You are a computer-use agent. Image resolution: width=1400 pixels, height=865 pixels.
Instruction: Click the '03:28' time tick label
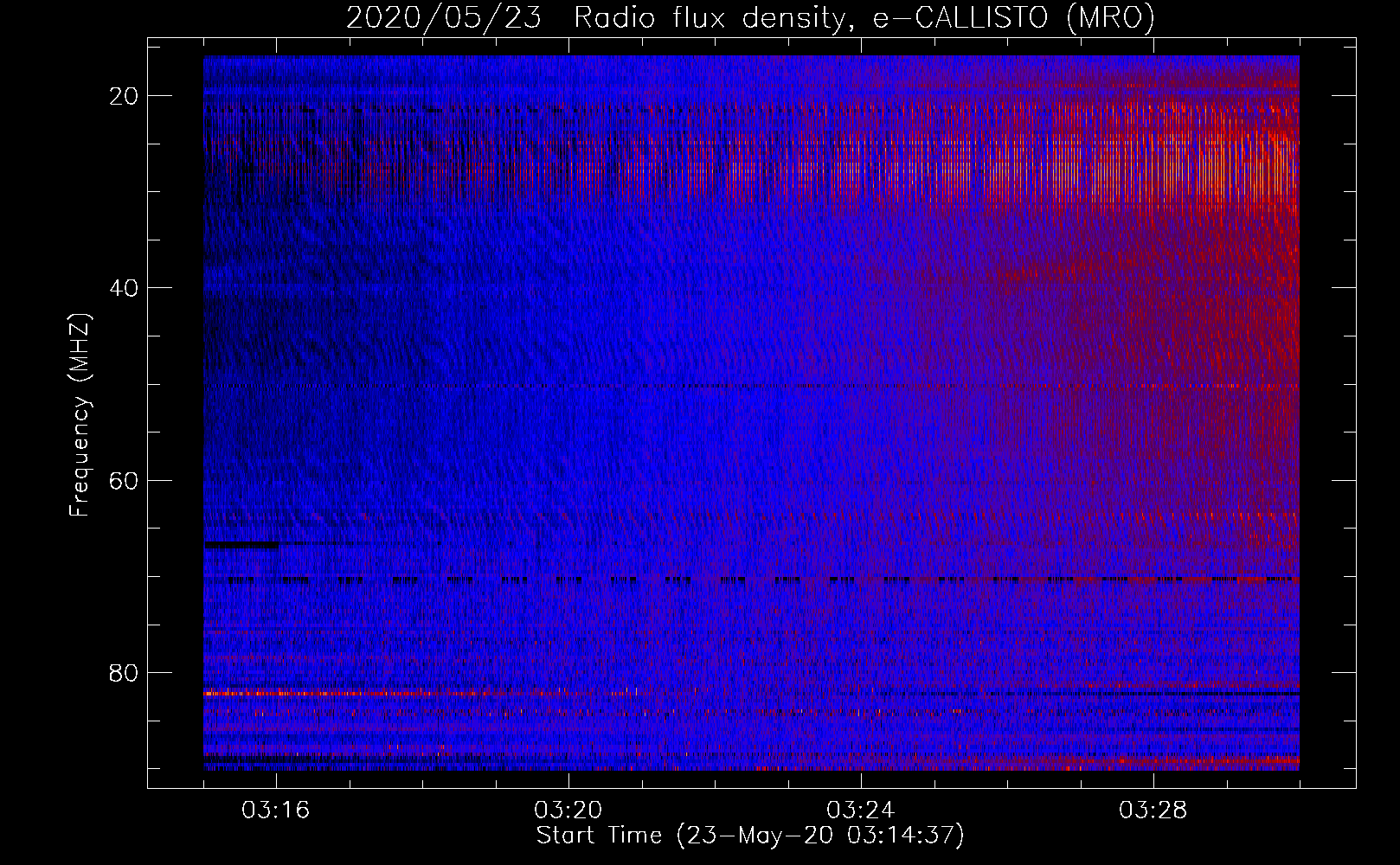tap(1153, 811)
